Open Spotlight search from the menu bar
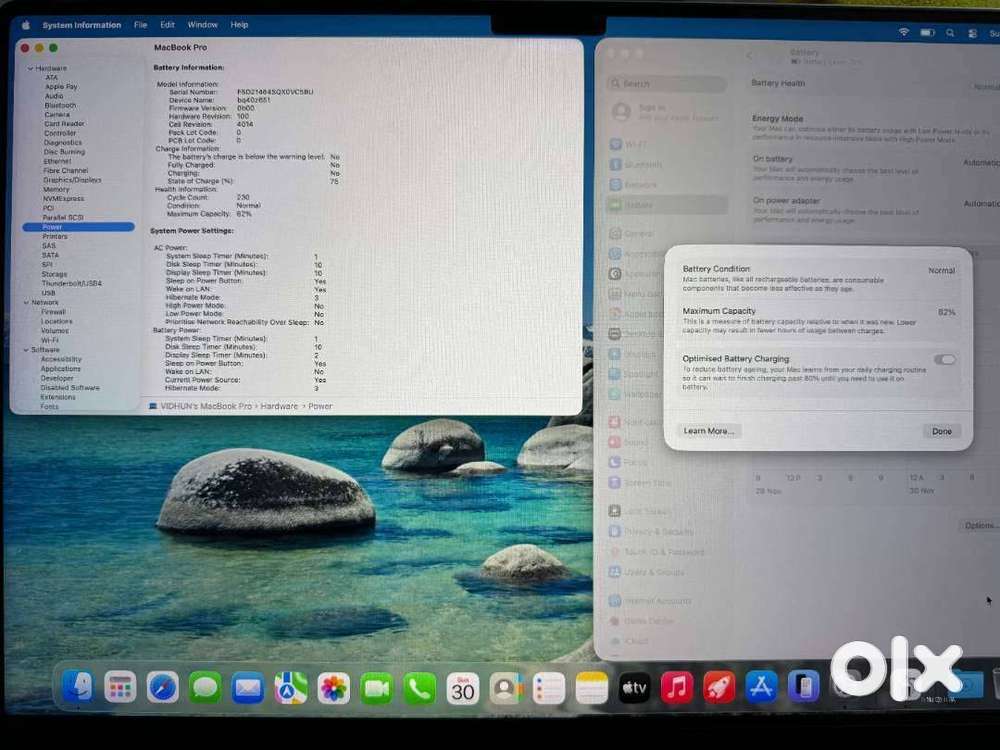Screen dimensions: 1000x750 950,33
